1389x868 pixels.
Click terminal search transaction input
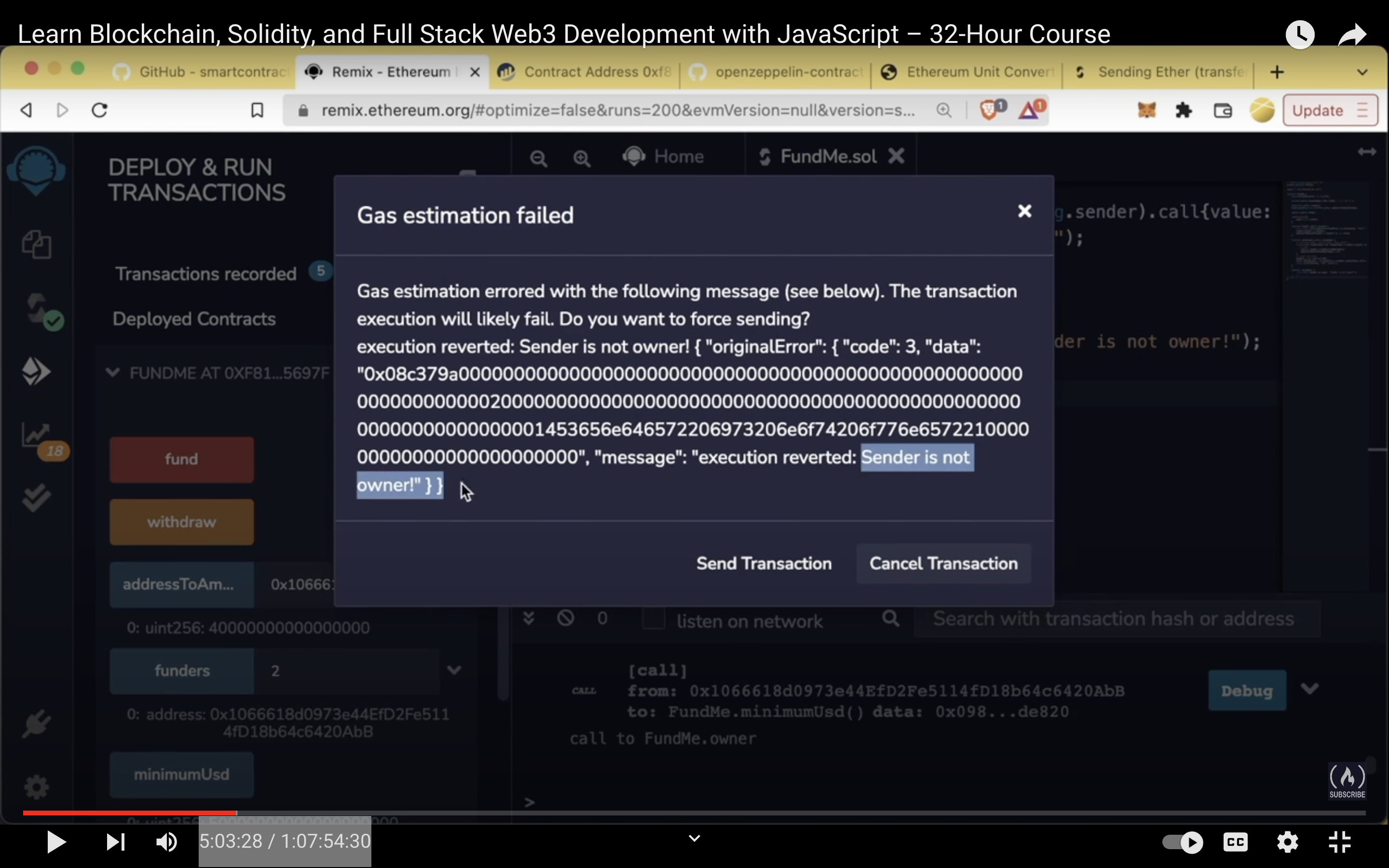click(1117, 619)
